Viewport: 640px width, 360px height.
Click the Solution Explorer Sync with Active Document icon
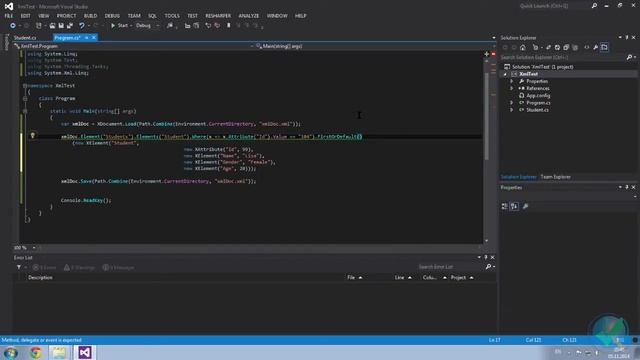pos(548,48)
